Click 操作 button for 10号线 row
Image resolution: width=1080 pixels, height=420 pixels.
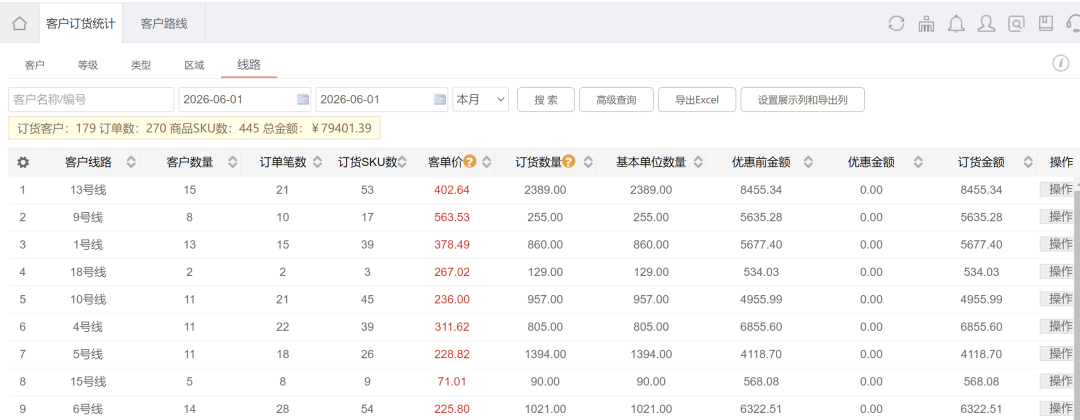(1057, 299)
